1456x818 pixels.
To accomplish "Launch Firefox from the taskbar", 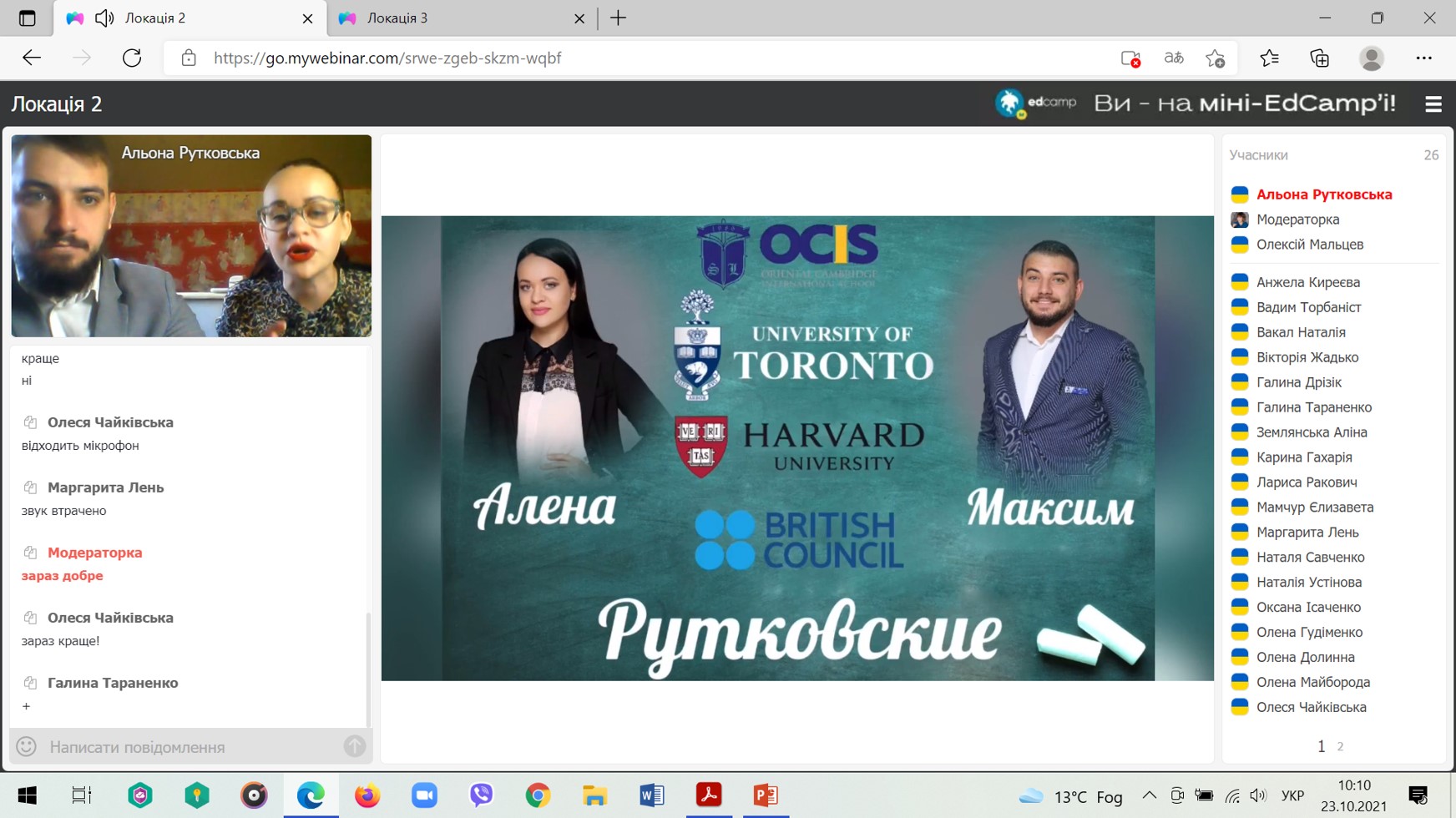I will coord(367,795).
